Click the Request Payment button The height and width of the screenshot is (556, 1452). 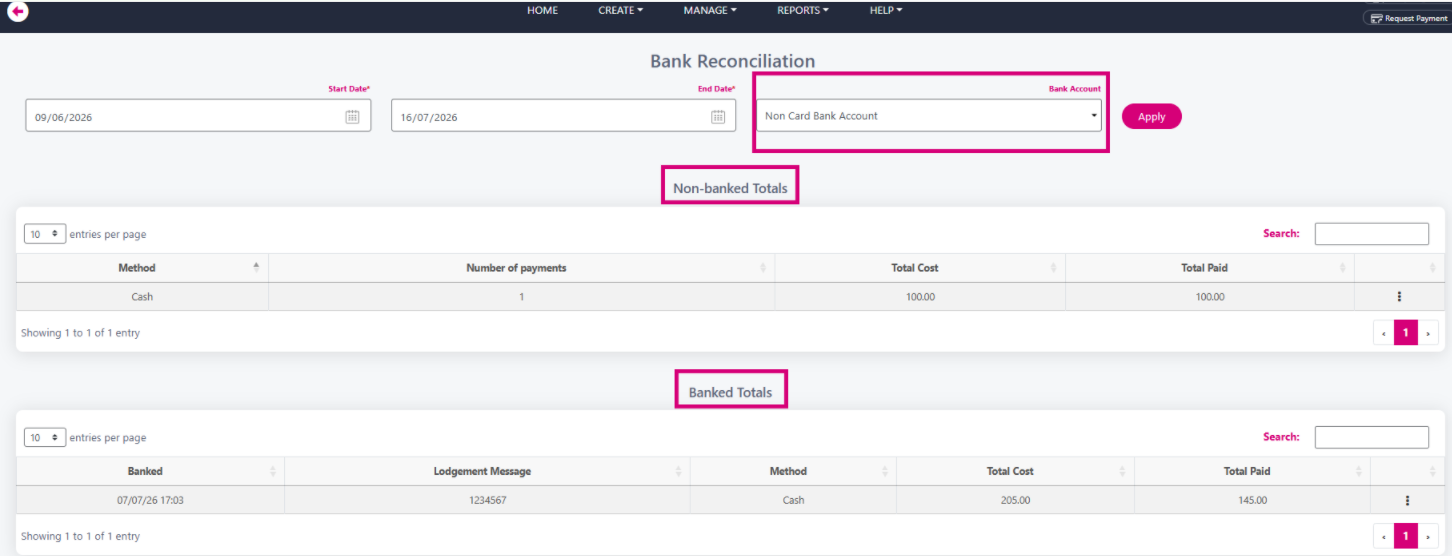click(x=1409, y=18)
